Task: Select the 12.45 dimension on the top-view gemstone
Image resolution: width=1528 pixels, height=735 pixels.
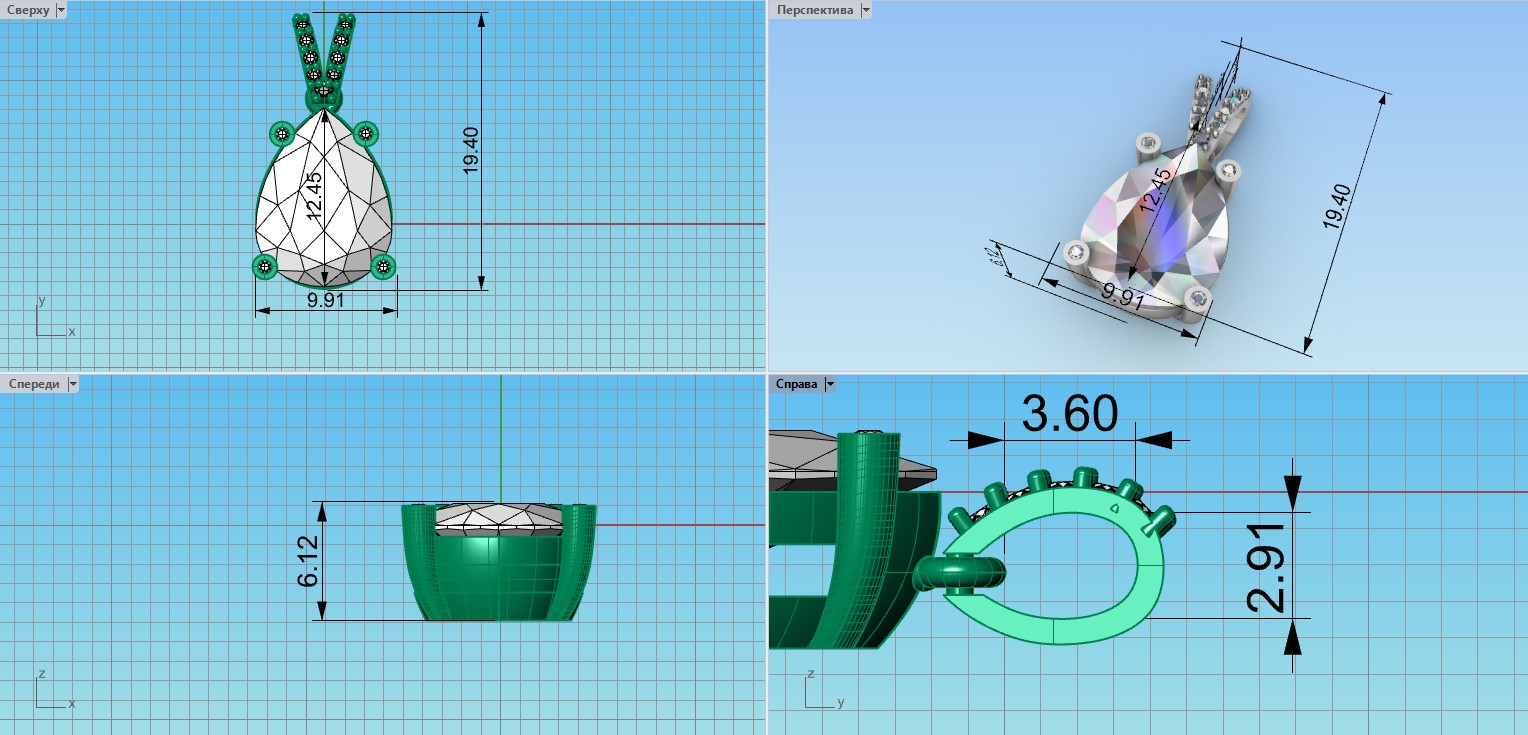Action: pyautogui.click(x=314, y=195)
